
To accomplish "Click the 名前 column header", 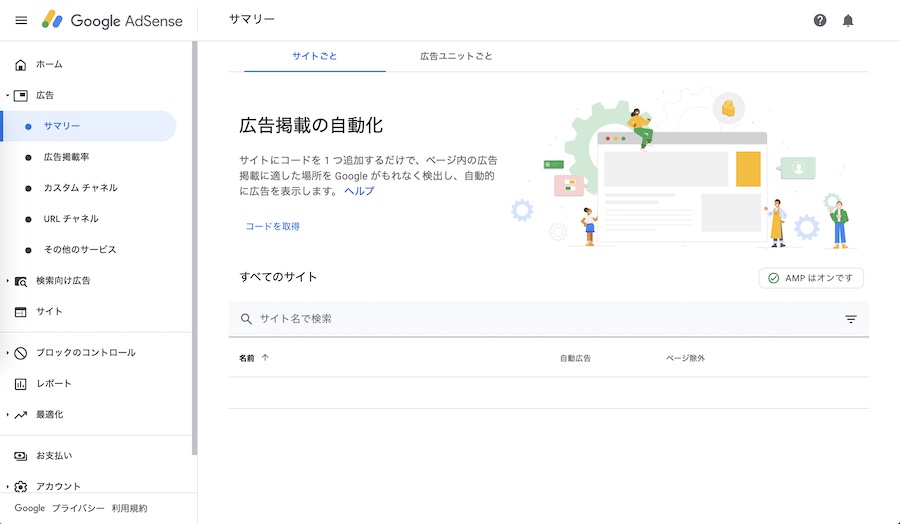I will click(x=247, y=358).
